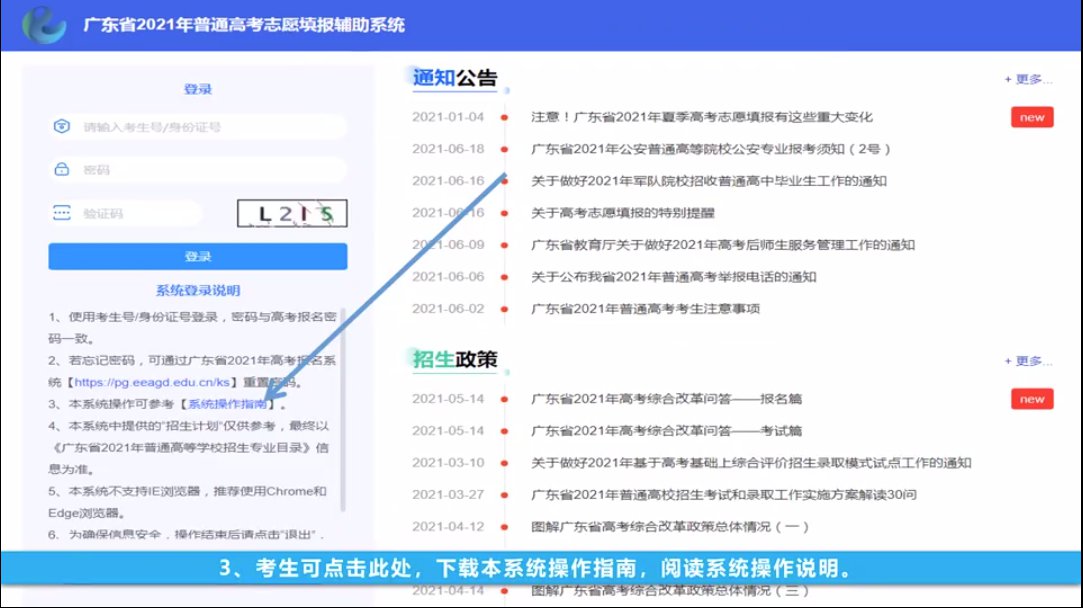Open 关于高考志愿填报的特别提醒
The image size is (1083, 608).
622,213
